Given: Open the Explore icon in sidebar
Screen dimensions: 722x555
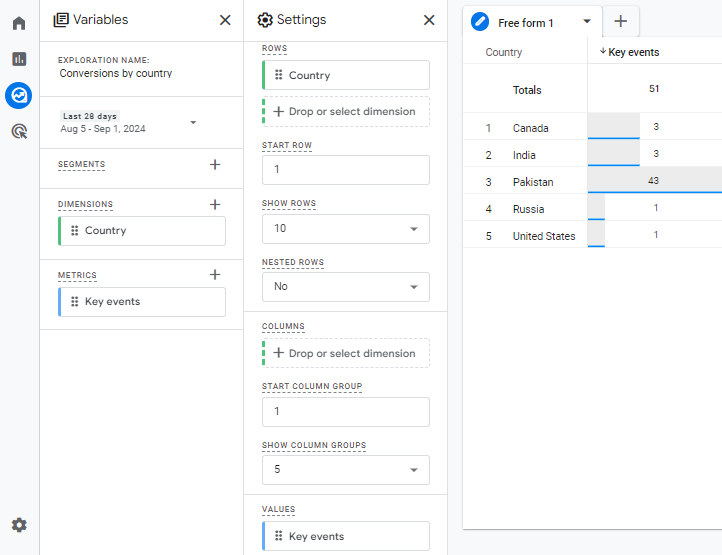Looking at the screenshot, I should click(19, 95).
